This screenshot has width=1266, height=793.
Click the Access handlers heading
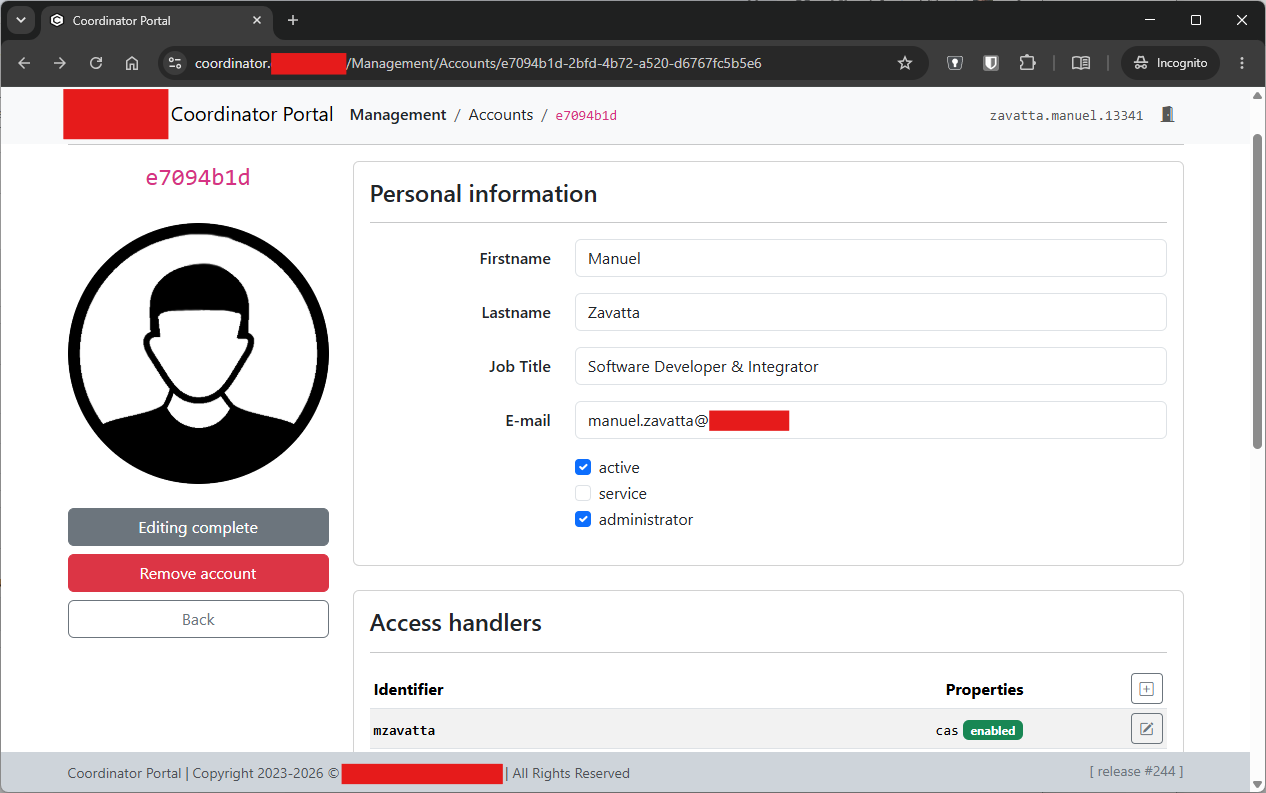click(456, 623)
